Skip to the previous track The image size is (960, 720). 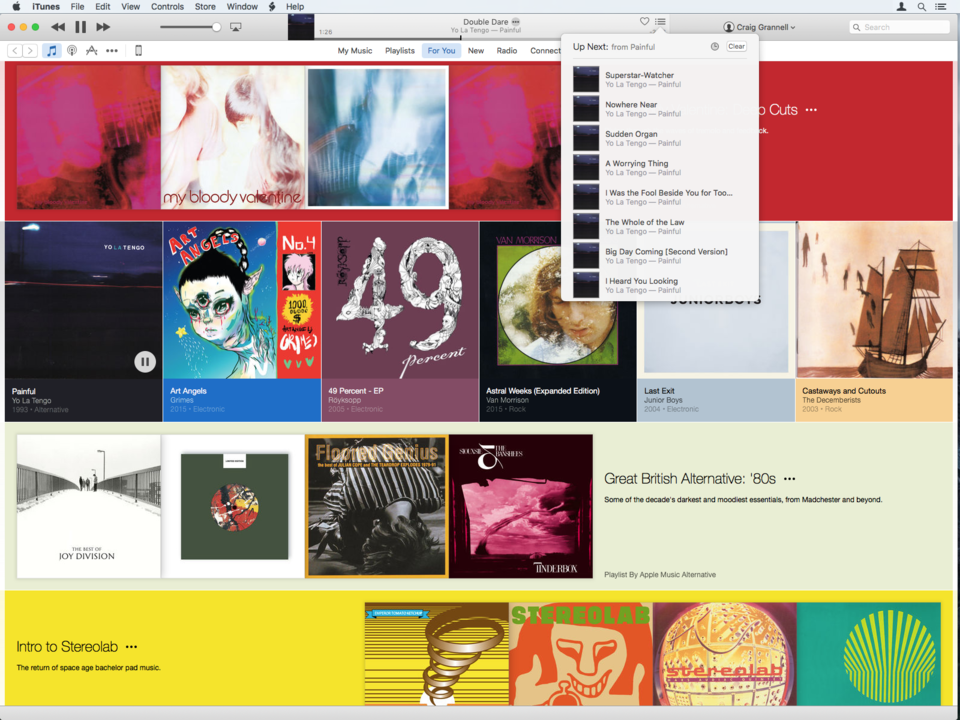(x=58, y=27)
